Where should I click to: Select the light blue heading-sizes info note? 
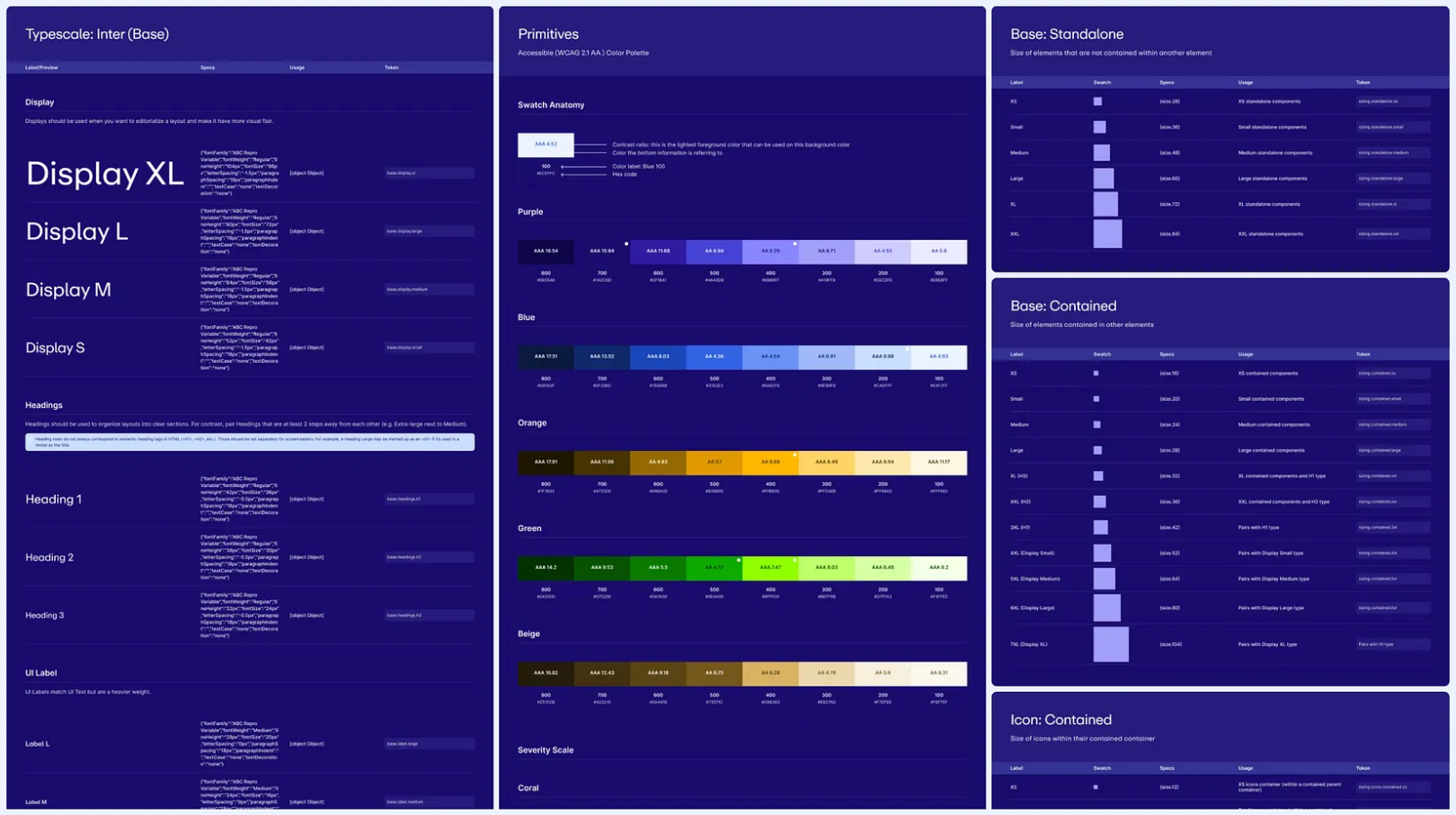(x=250, y=442)
